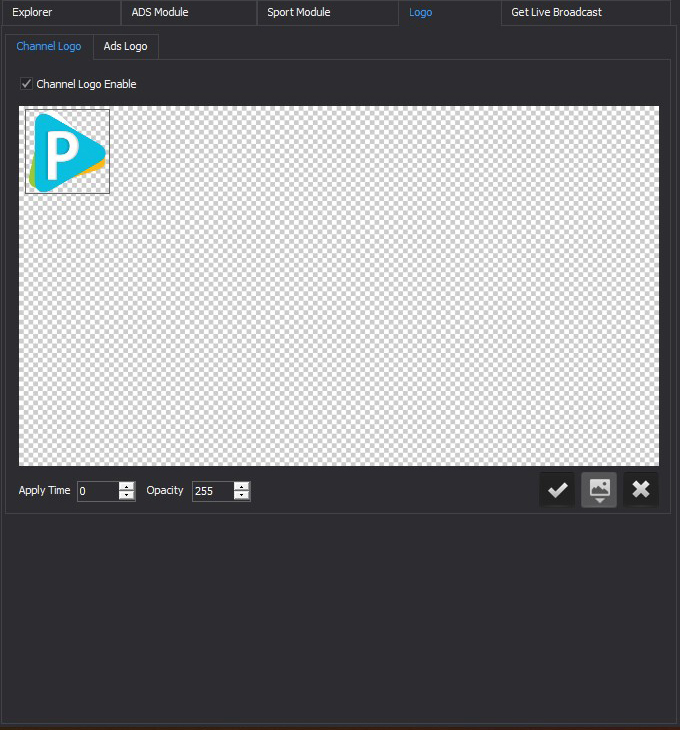Decrease Apply Time with the down arrow
The width and height of the screenshot is (680, 730).
127,495
